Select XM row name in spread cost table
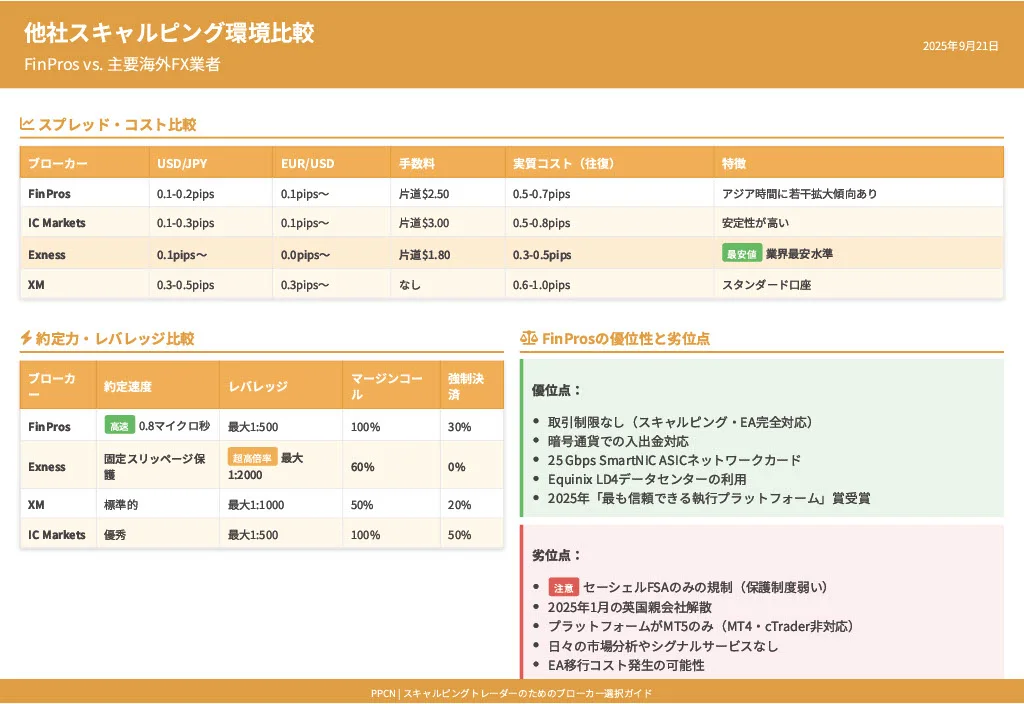The height and width of the screenshot is (704, 1024). [36, 285]
